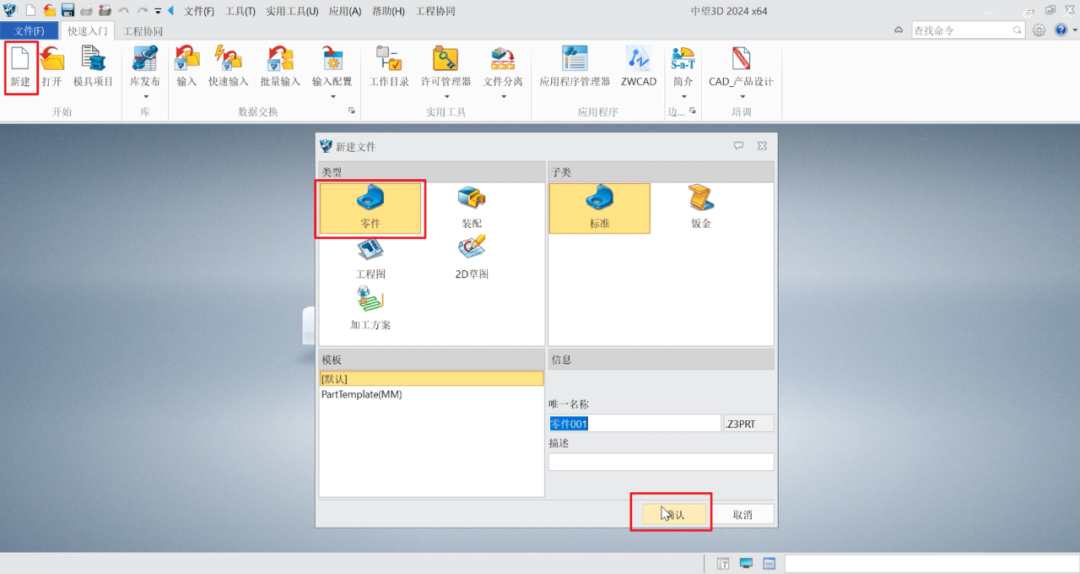Click the 快速输入 quick import icon
Screen dimensions: 1080x574
coord(228,66)
